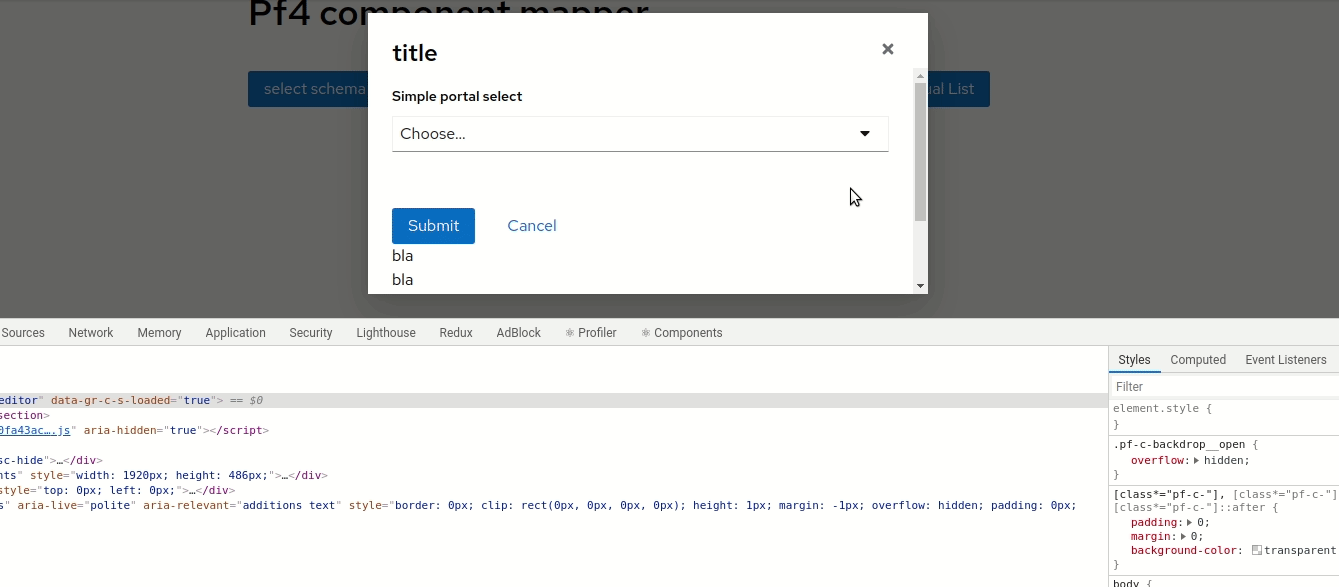Image resolution: width=1339 pixels, height=587 pixels.
Task: Click the caret arrow in Choose... select
Action: pos(865,134)
